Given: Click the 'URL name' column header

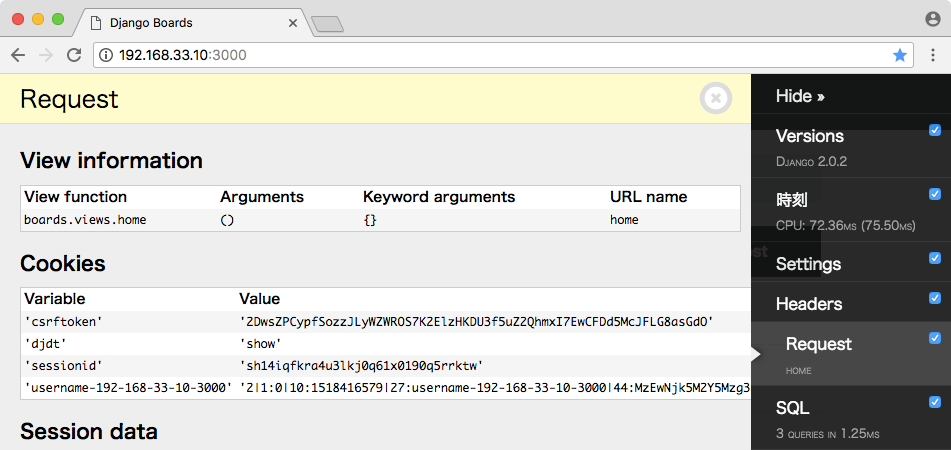Looking at the screenshot, I should (648, 196).
